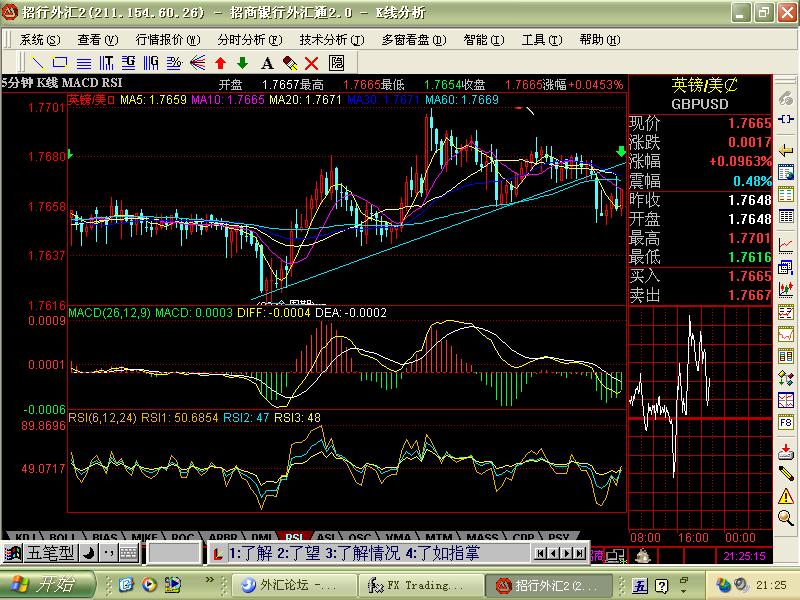The image size is (800, 600).
Task: Select the rectangle drawing tool
Action: [x=60, y=63]
